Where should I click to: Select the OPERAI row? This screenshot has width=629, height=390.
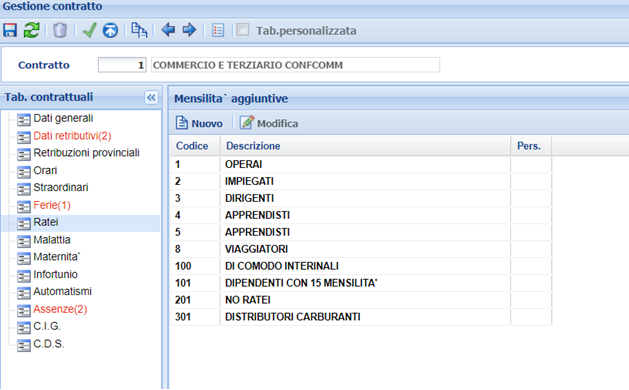pos(361,165)
